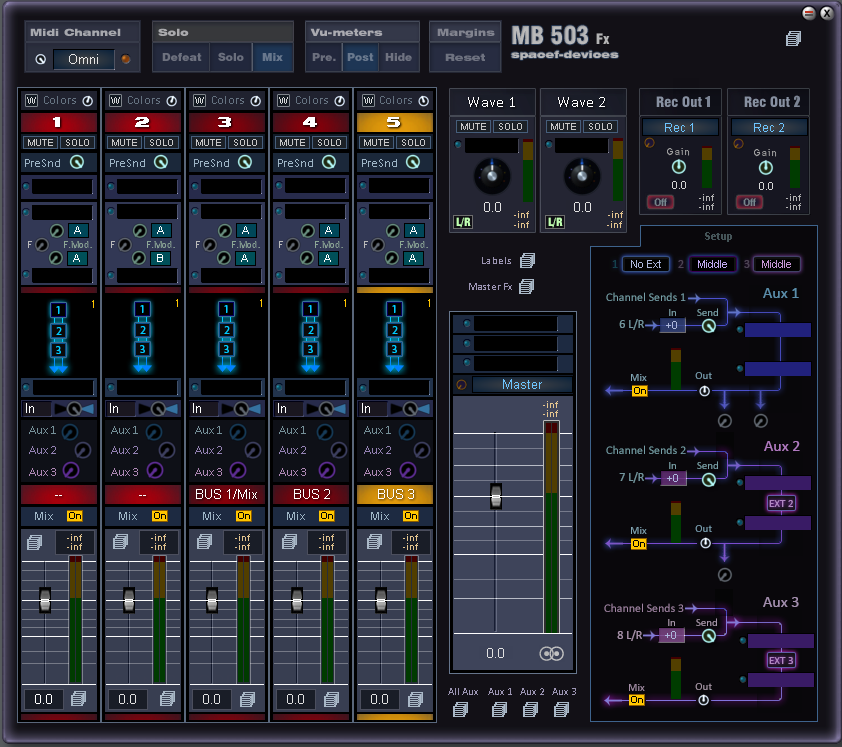Viewport: 842px width, 747px height.
Task: Select Solo mode in Solo section
Action: click(230, 57)
